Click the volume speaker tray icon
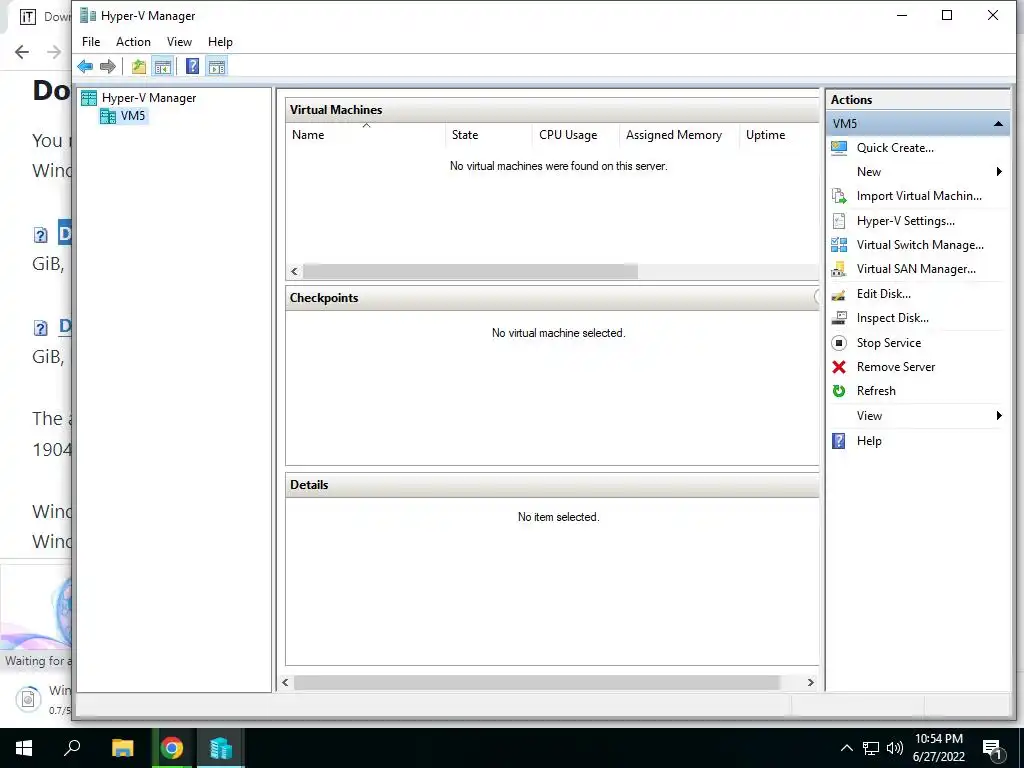Screen dimensions: 1024x768 coord(895,748)
